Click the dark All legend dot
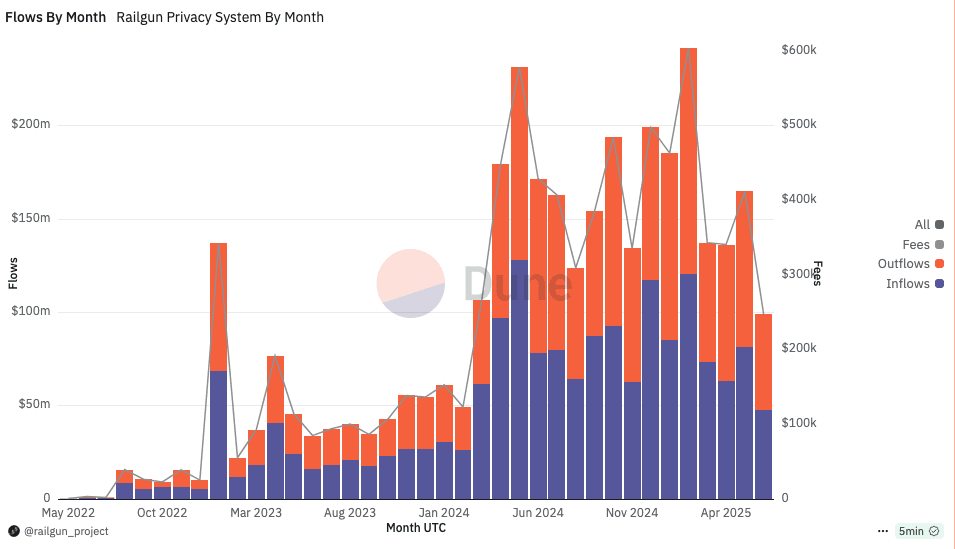 tap(939, 225)
